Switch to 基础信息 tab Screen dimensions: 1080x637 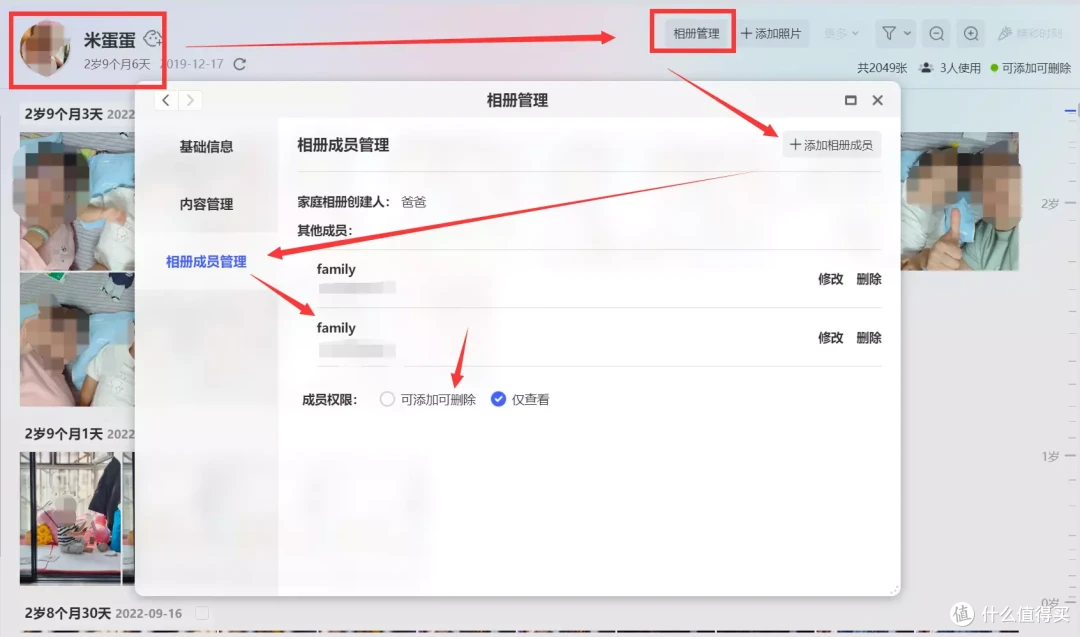[x=206, y=146]
